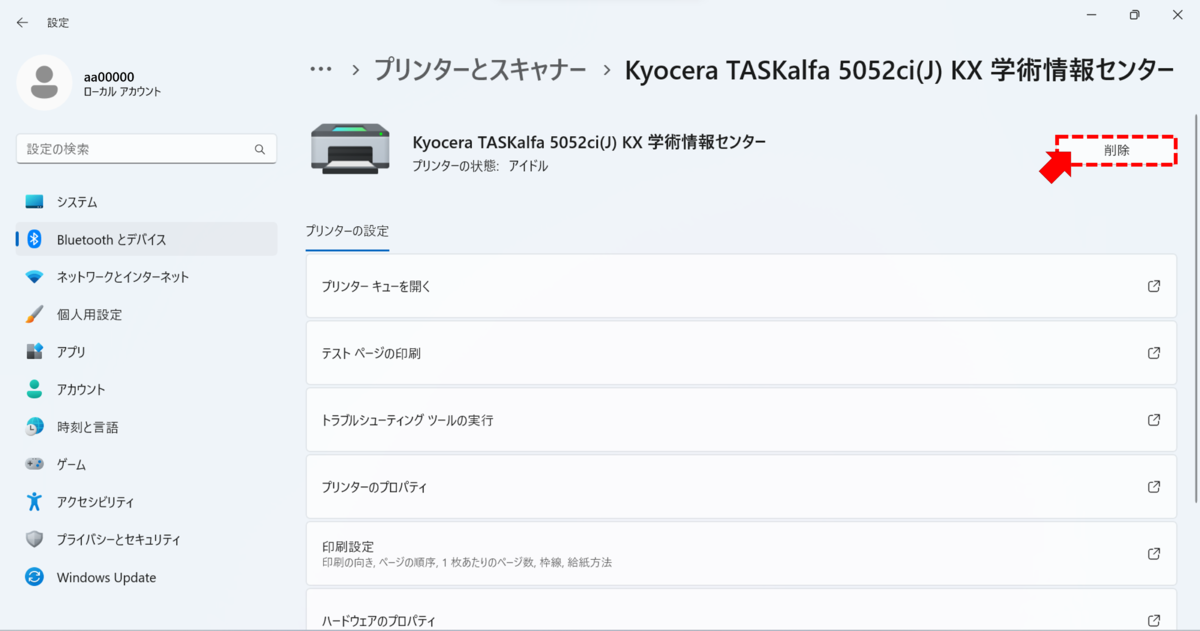This screenshot has height=631, width=1200.
Task: Click the システム monitor icon
Action: [35, 202]
